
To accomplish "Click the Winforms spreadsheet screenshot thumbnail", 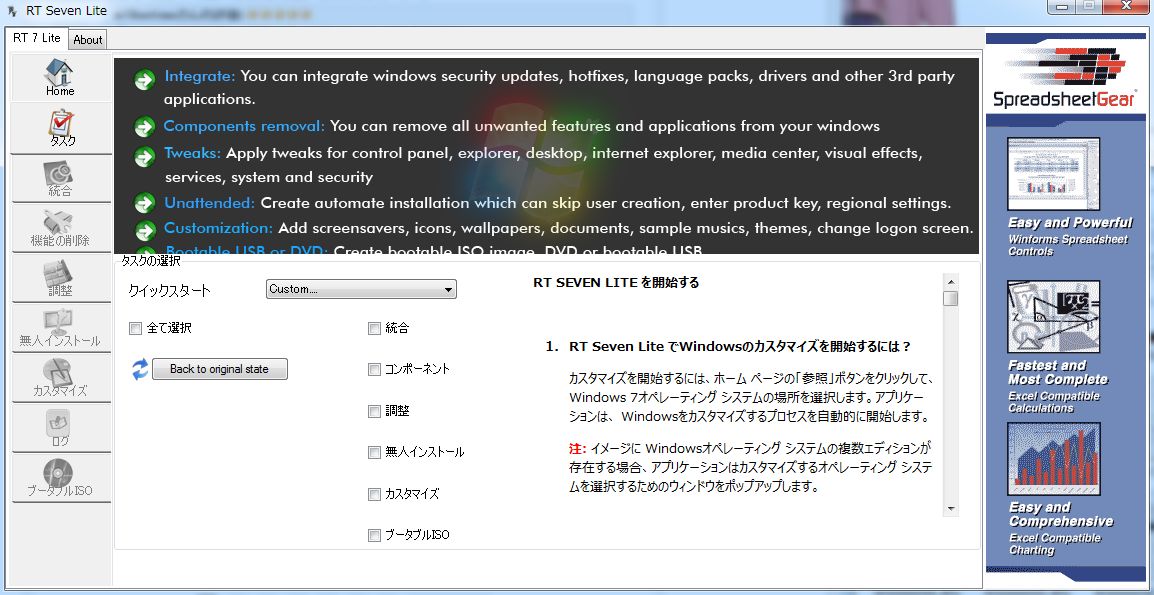I will click(1053, 174).
